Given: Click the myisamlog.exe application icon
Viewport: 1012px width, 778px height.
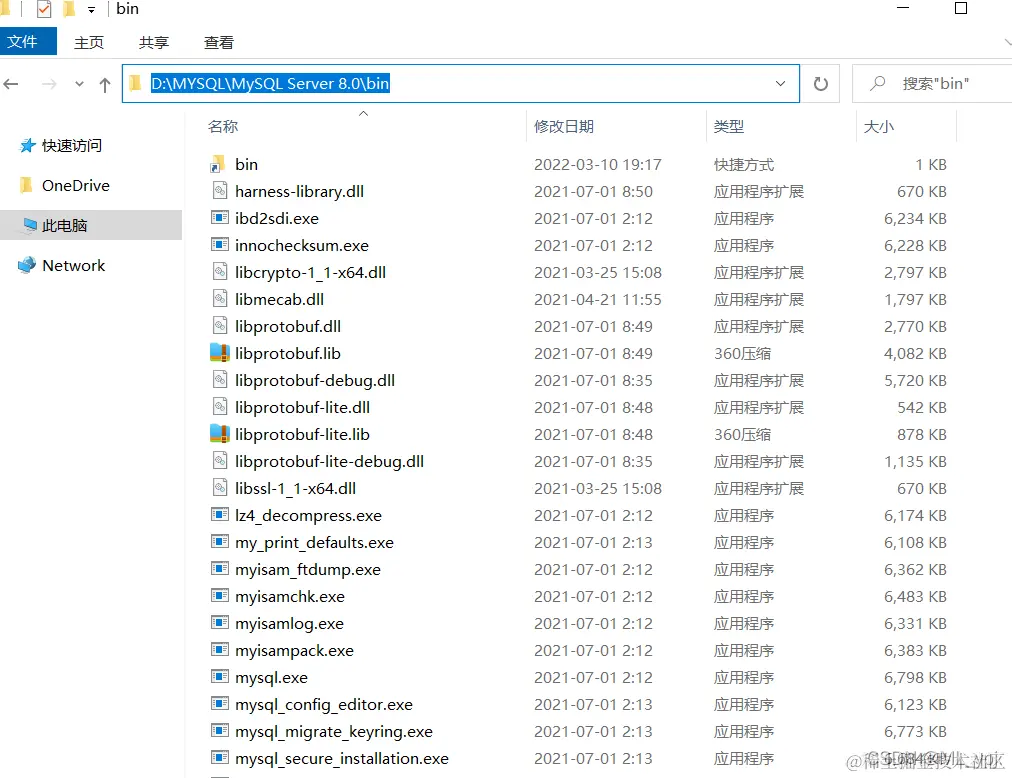Looking at the screenshot, I should click(x=219, y=623).
